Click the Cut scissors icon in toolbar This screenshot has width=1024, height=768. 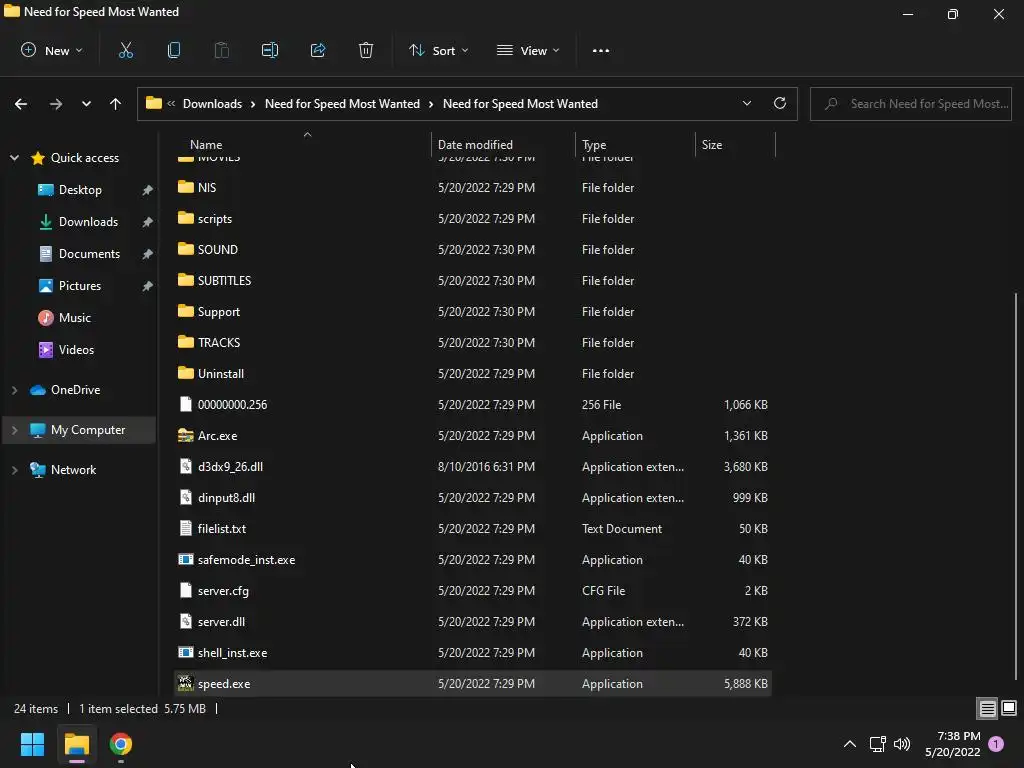[125, 50]
